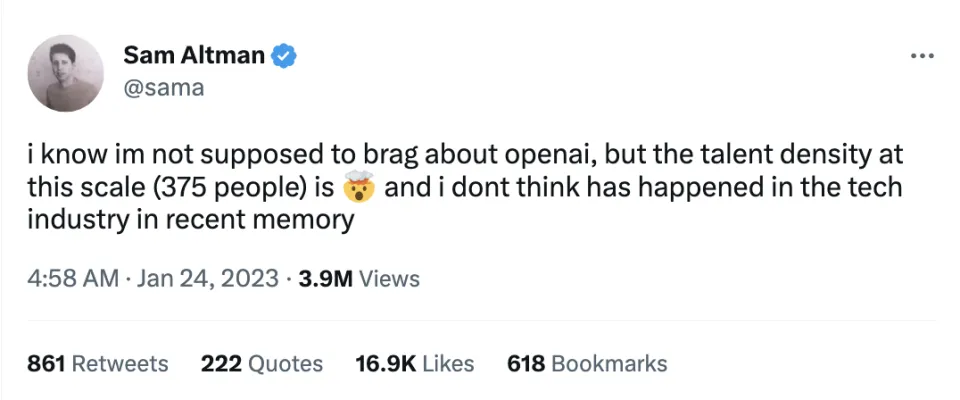Open the 222 Quotes list

point(262,363)
